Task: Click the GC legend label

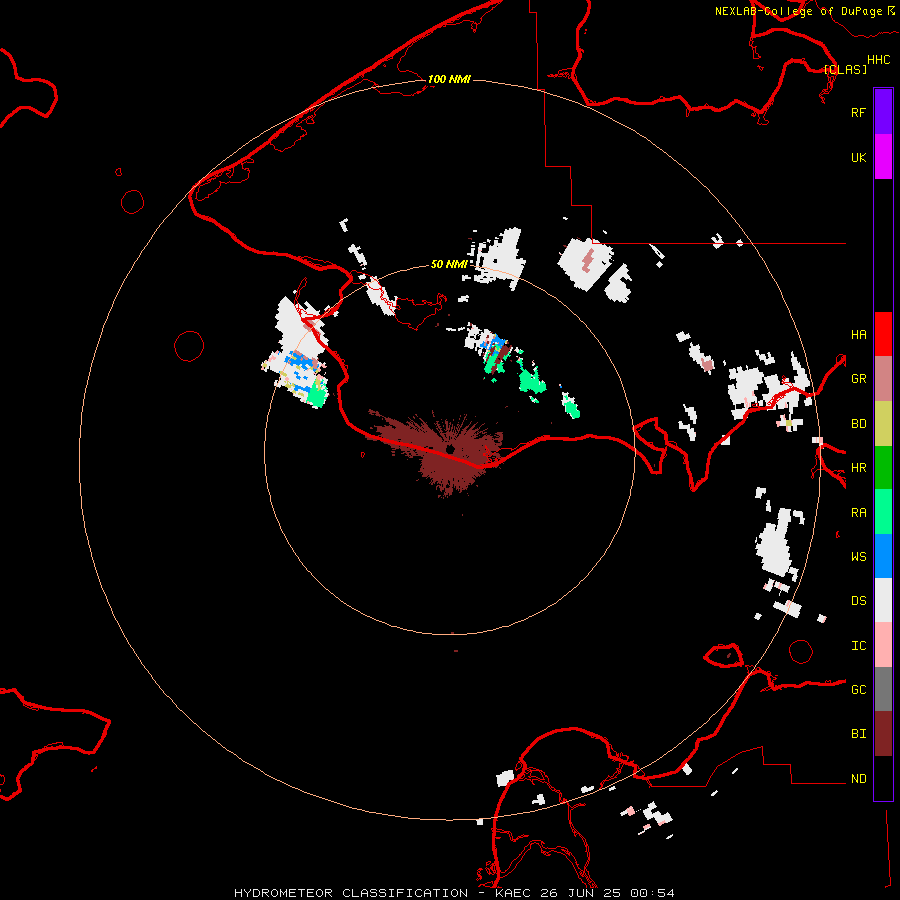Action: point(858,690)
